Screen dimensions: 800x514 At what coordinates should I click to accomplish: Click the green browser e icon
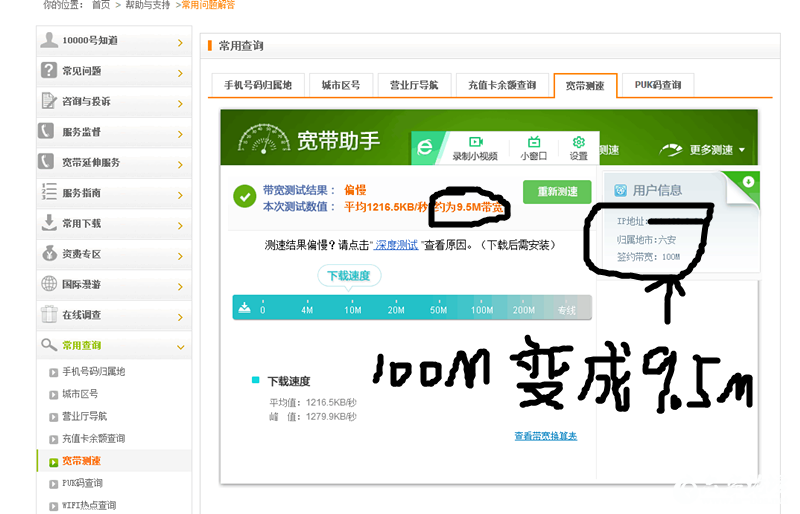425,148
